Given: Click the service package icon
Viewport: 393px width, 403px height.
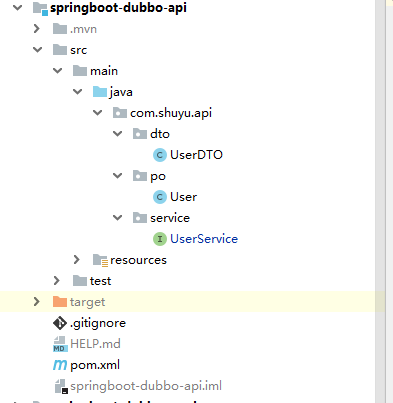Looking at the screenshot, I should [x=140, y=218].
